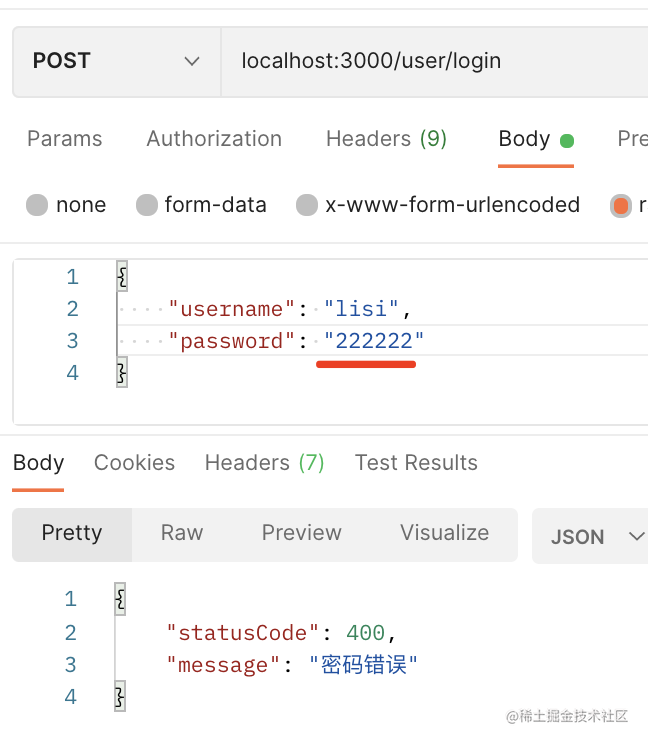Click line 2 username in body editor
This screenshot has width=648, height=744.
[x=230, y=309]
